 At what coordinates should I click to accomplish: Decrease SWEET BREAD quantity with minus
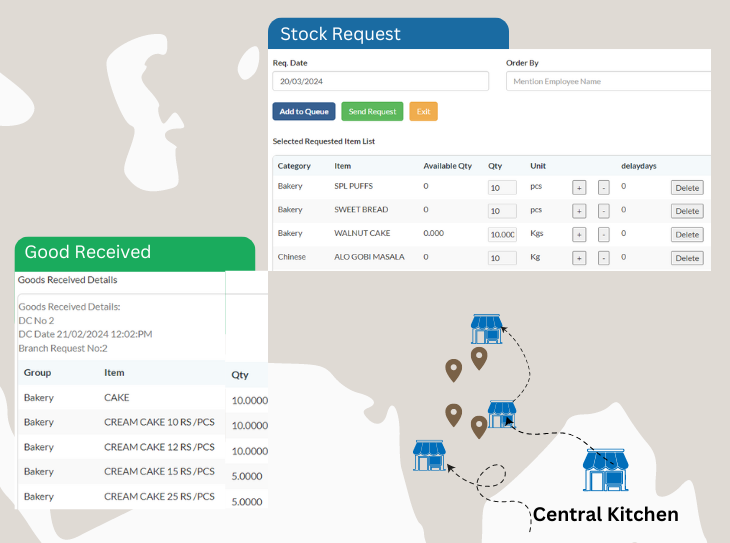pyautogui.click(x=603, y=211)
